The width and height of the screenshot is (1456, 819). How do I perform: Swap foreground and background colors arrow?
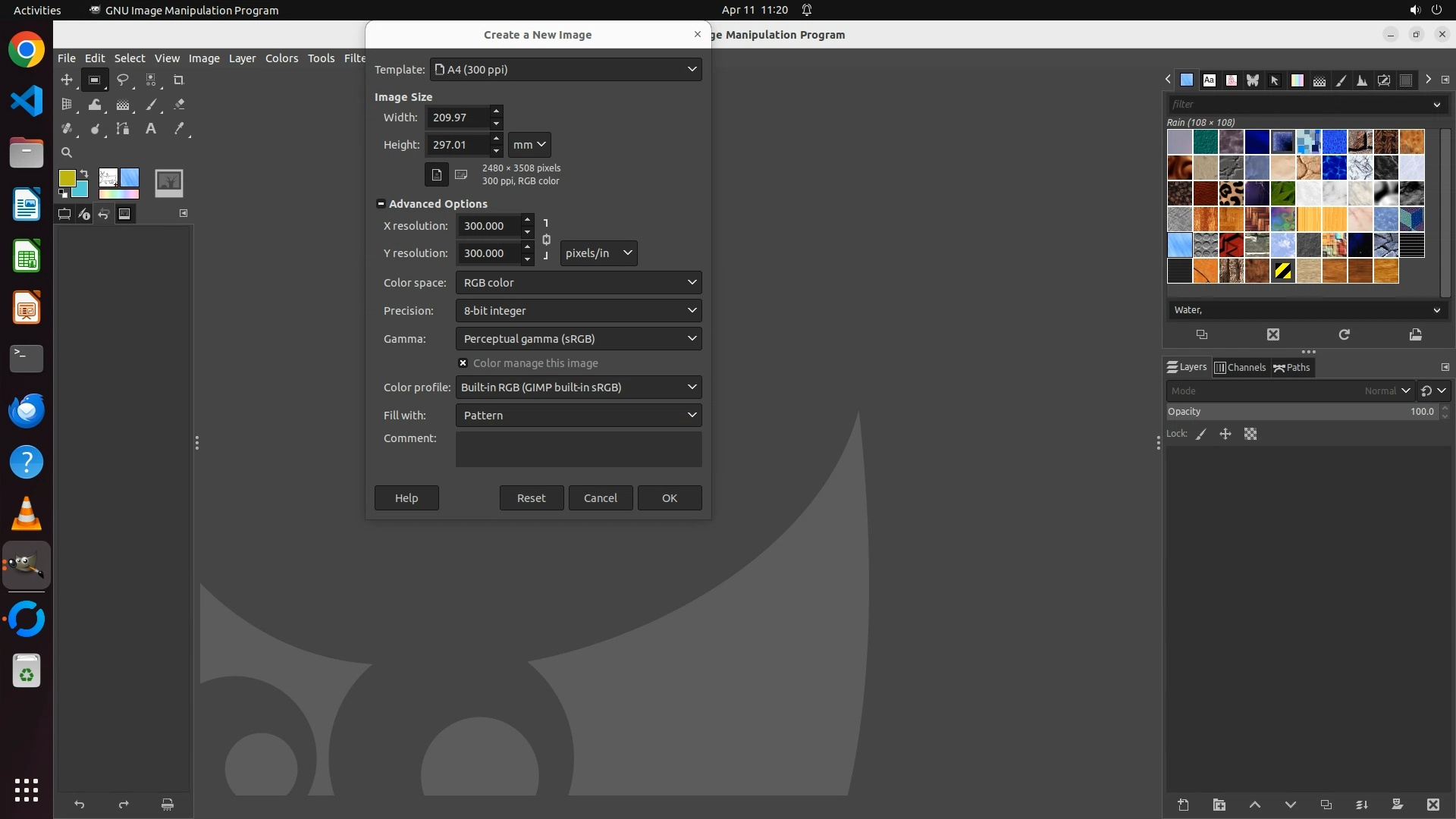click(84, 174)
